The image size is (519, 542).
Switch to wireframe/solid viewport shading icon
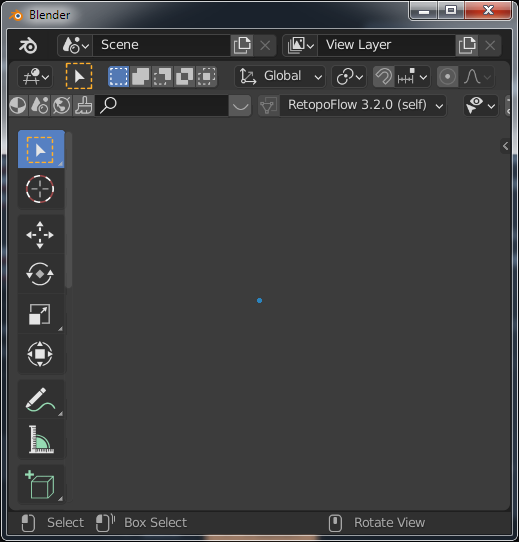click(x=18, y=105)
